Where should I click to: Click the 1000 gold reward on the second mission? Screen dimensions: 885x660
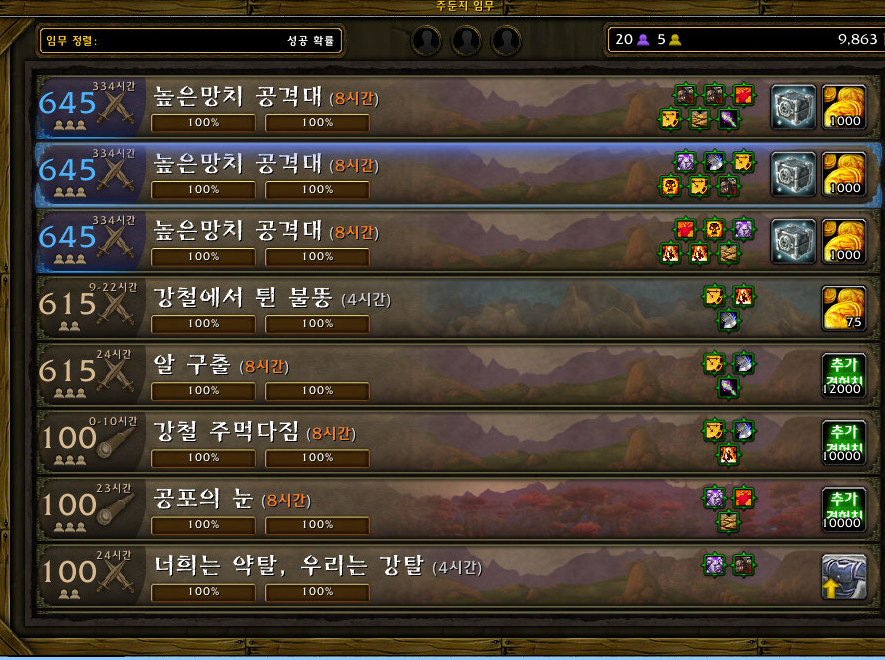point(844,174)
